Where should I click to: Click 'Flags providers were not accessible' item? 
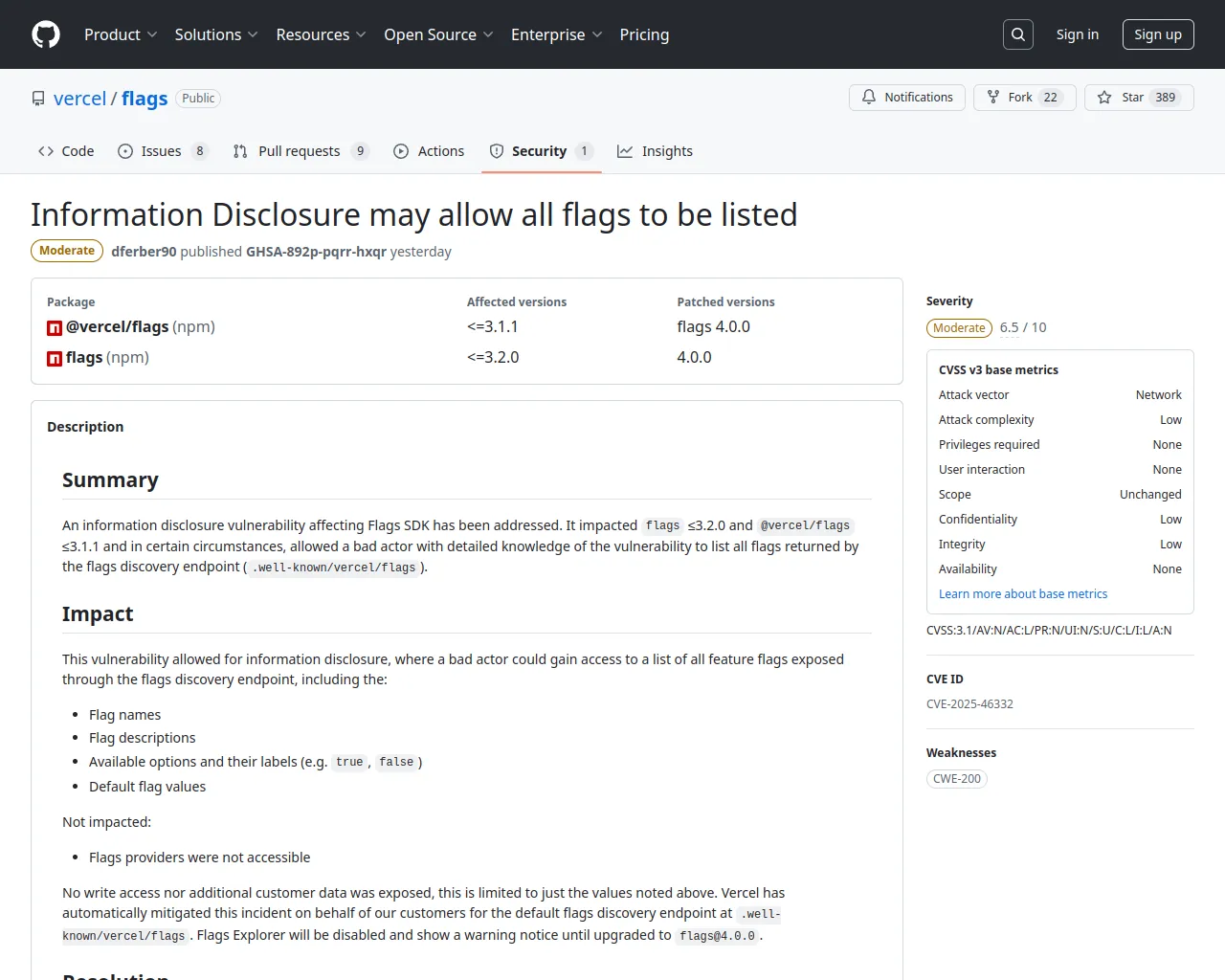pyautogui.click(x=199, y=857)
